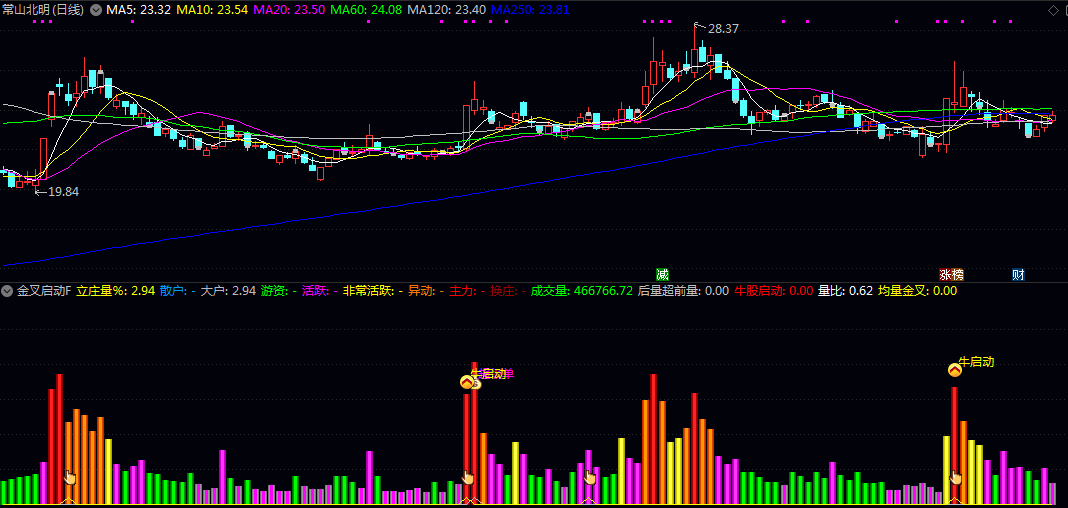Select the MA5: 23.32 indicator label

pos(139,10)
